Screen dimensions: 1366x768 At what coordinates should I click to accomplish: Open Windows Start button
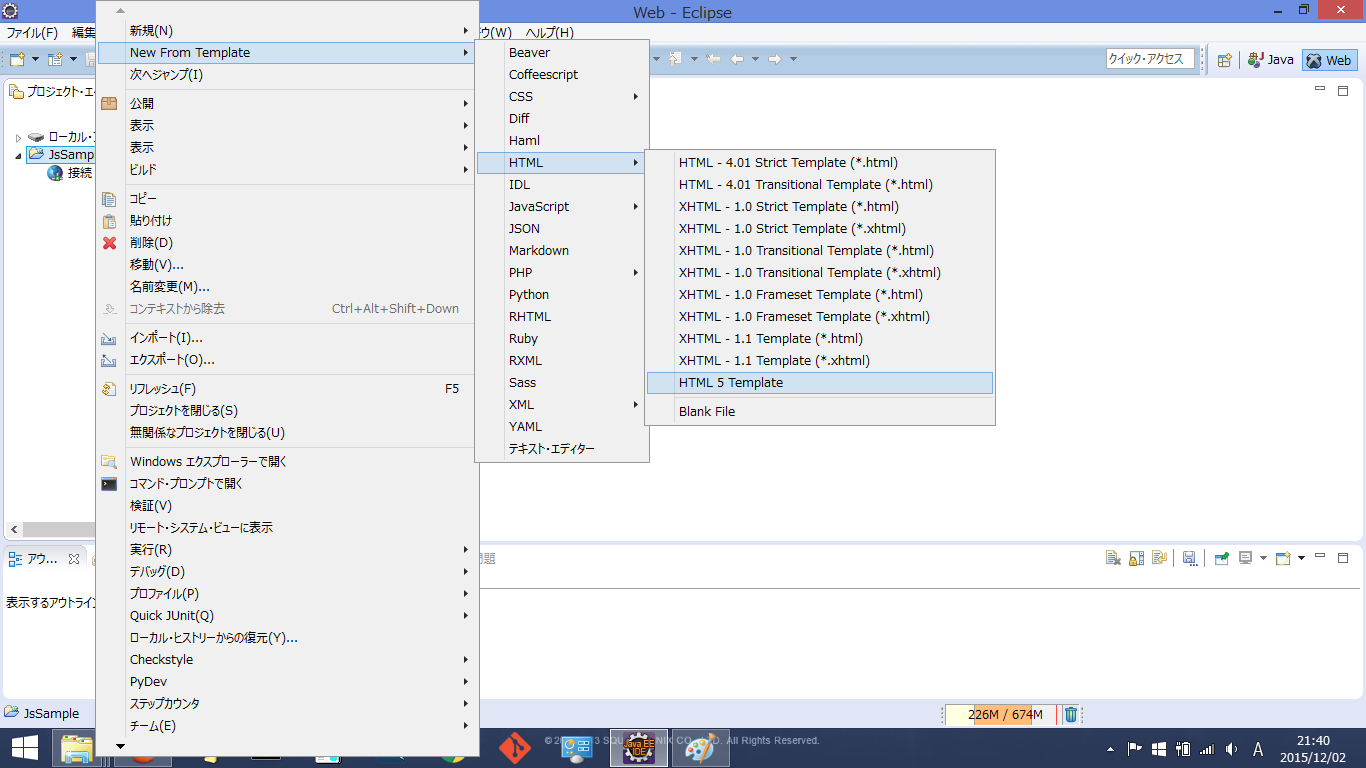[25, 748]
